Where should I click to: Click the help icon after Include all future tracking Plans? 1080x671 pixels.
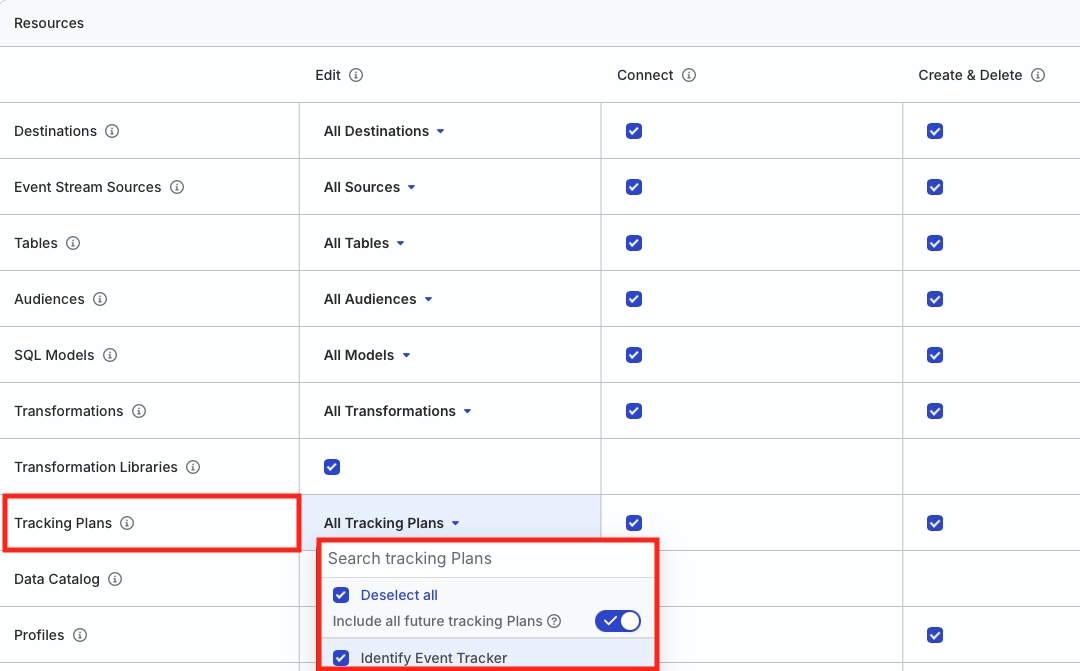554,621
